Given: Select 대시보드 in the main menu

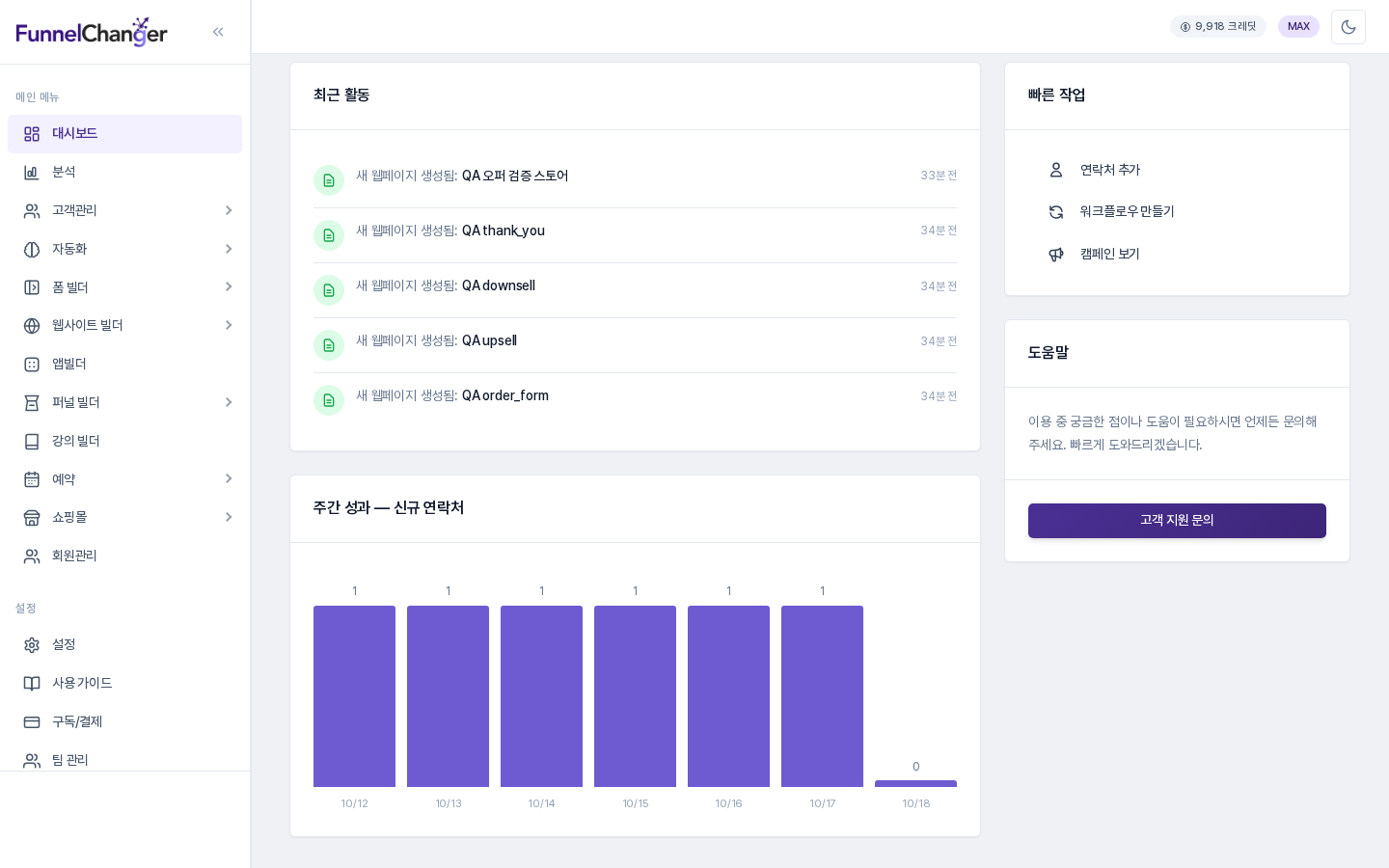Looking at the screenshot, I should click(124, 134).
